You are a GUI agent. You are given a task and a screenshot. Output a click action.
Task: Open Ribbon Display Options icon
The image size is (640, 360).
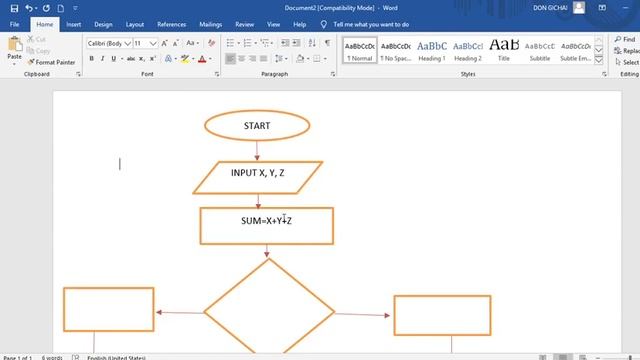pos(602,8)
